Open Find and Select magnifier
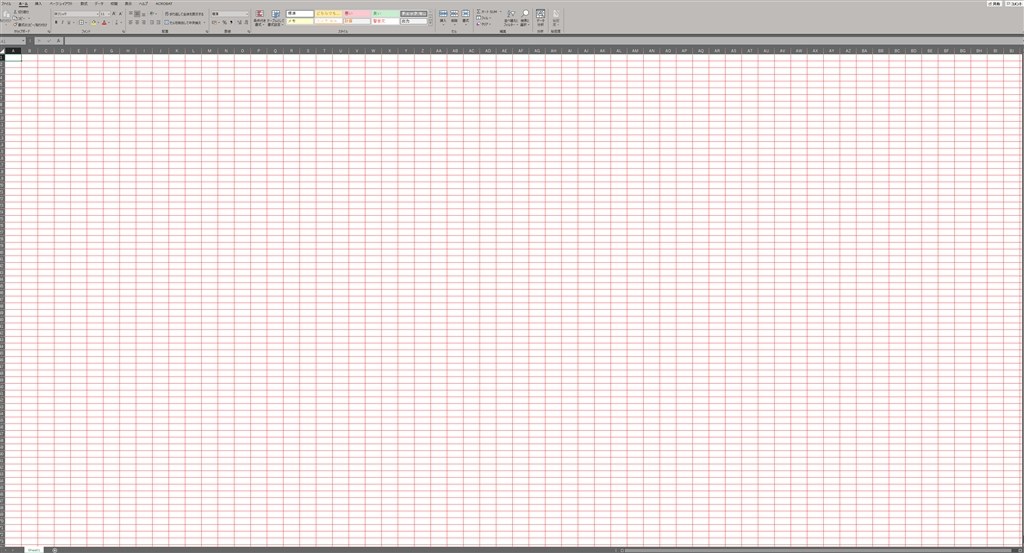1024x553 pixels. tap(525, 18)
